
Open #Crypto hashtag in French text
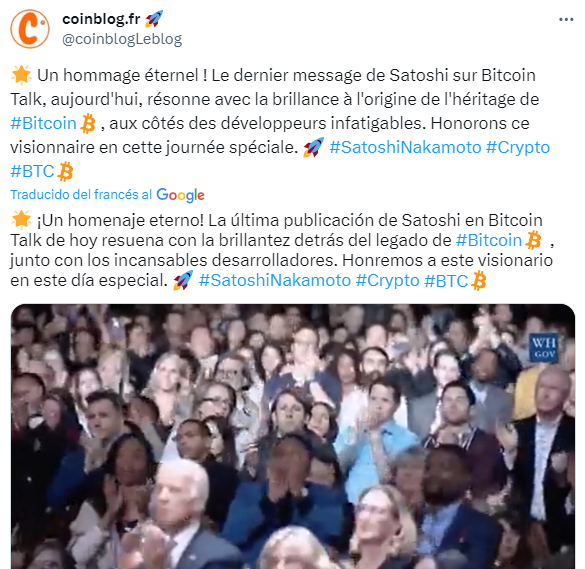click(x=518, y=147)
